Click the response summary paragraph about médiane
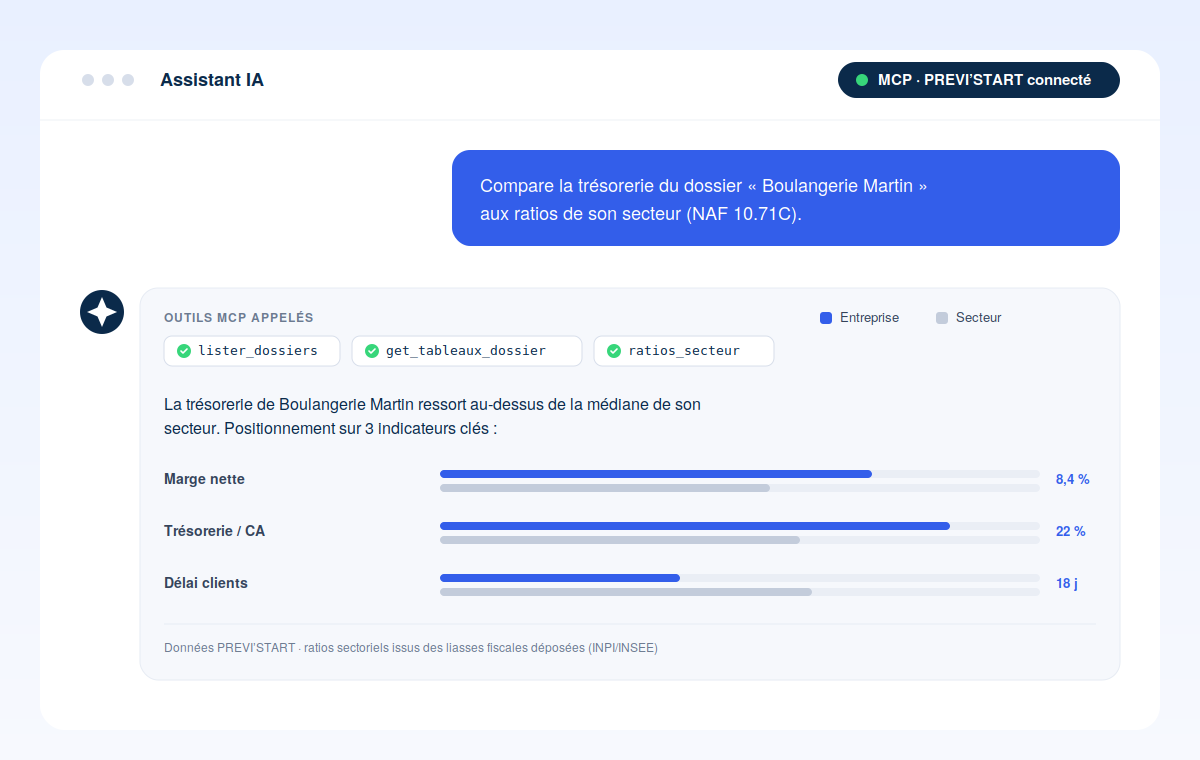The height and width of the screenshot is (760, 1200). 432,417
